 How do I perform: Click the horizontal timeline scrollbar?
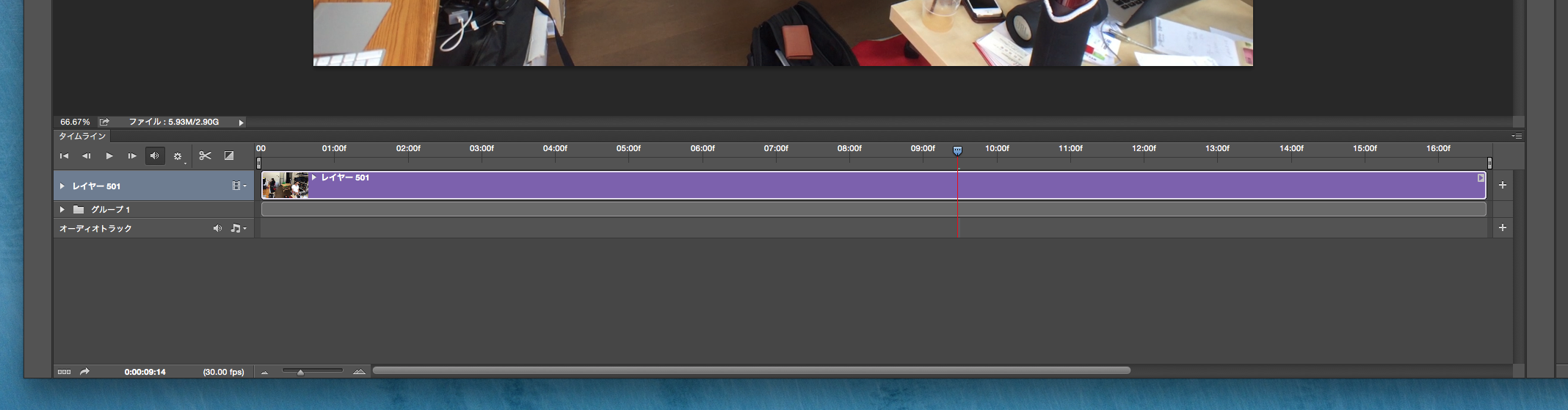point(752,370)
